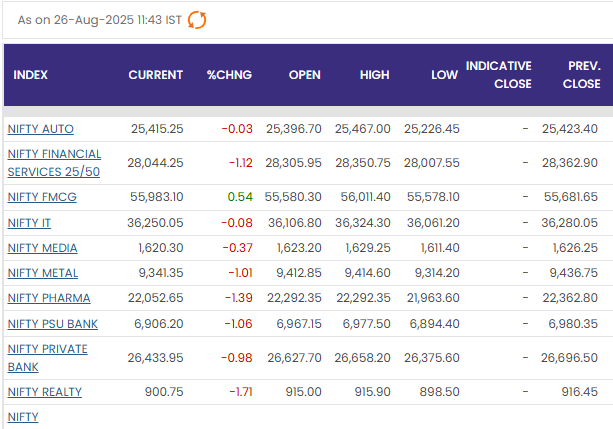Screen dimensions: 613x429
Task: Select NIFTY IT high value 36,324.30
Action: tap(363, 223)
